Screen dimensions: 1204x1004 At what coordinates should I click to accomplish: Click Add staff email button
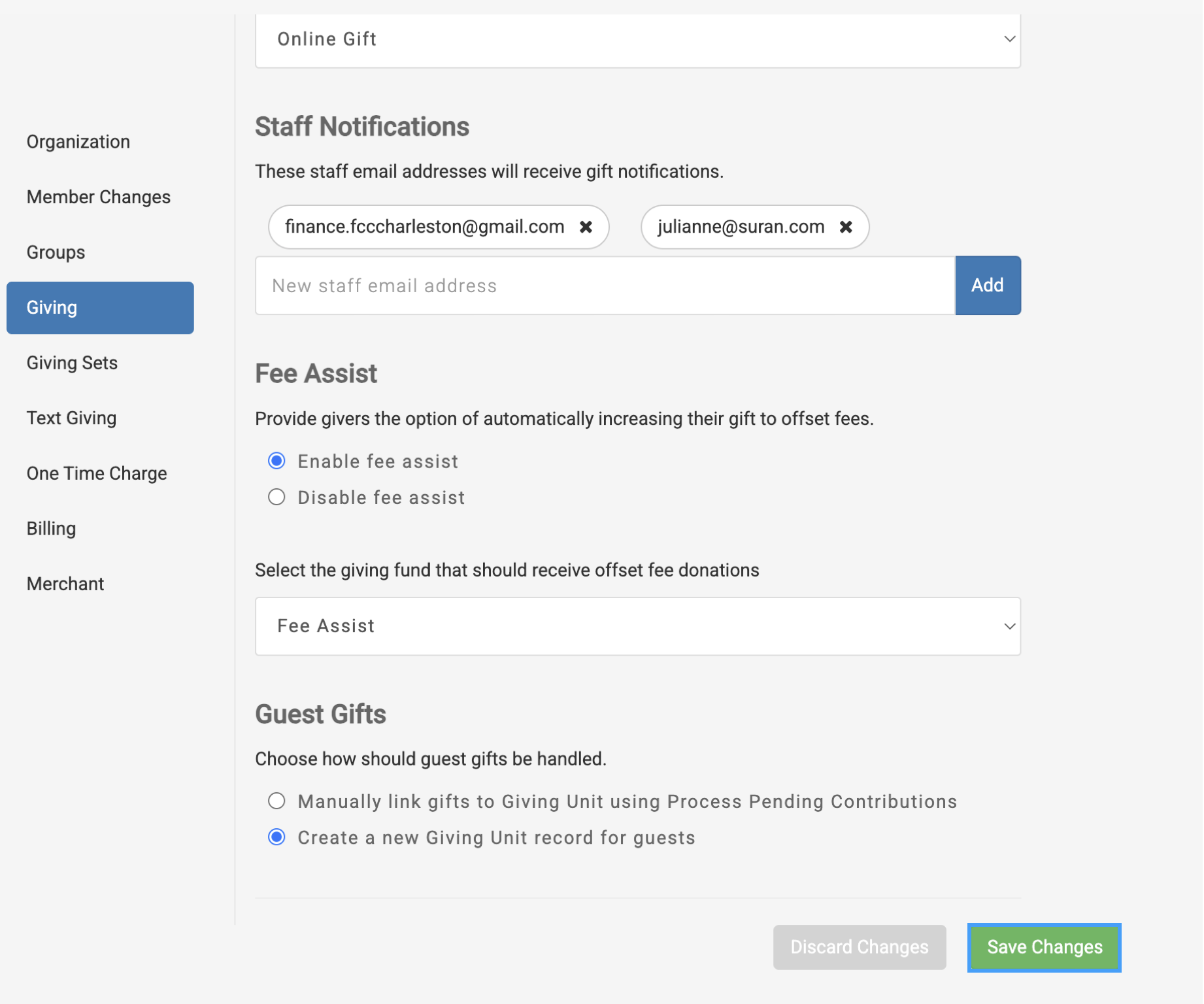[988, 286]
